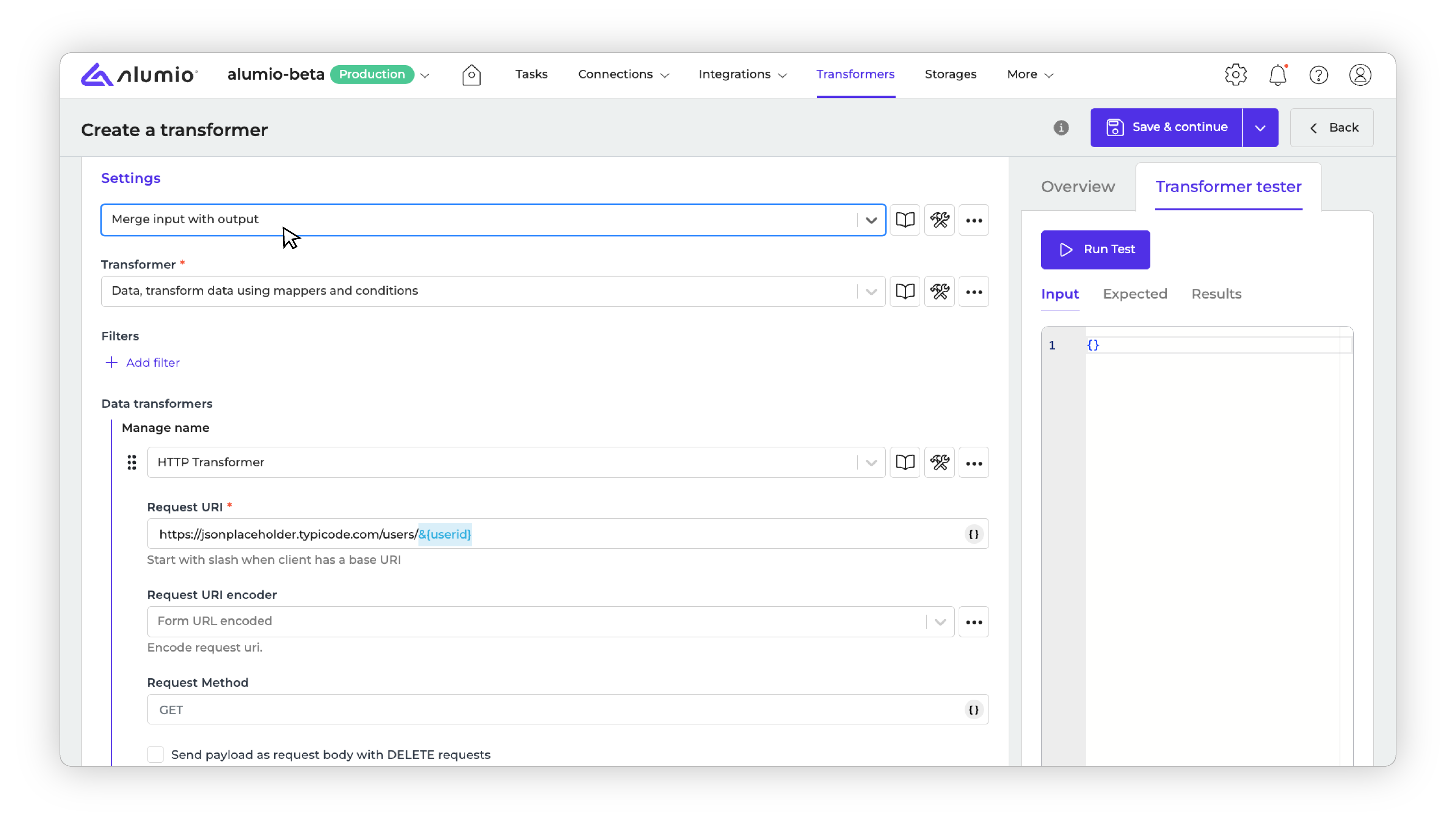Viewport: 1456px width, 819px height.
Task: Open the More menu
Action: point(1030,75)
